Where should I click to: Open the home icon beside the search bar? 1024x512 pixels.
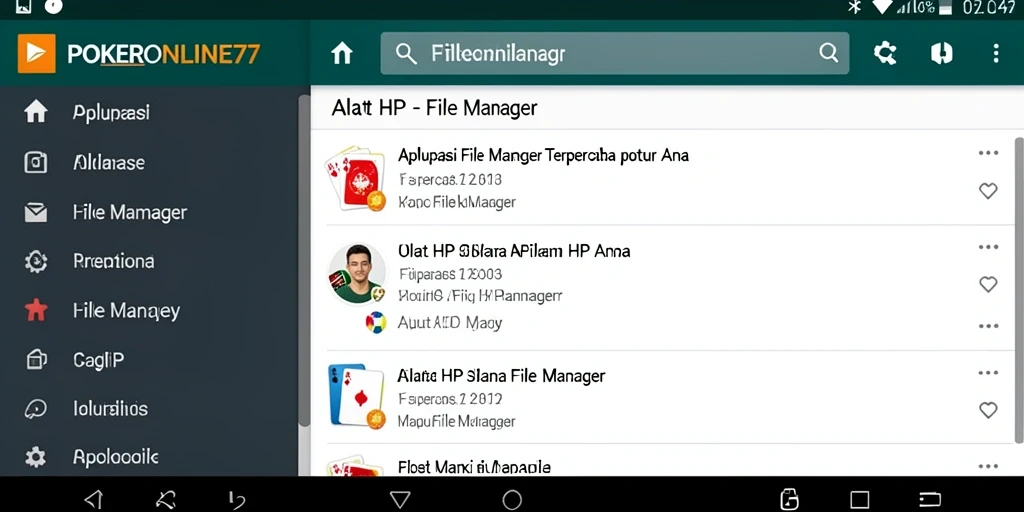point(342,54)
